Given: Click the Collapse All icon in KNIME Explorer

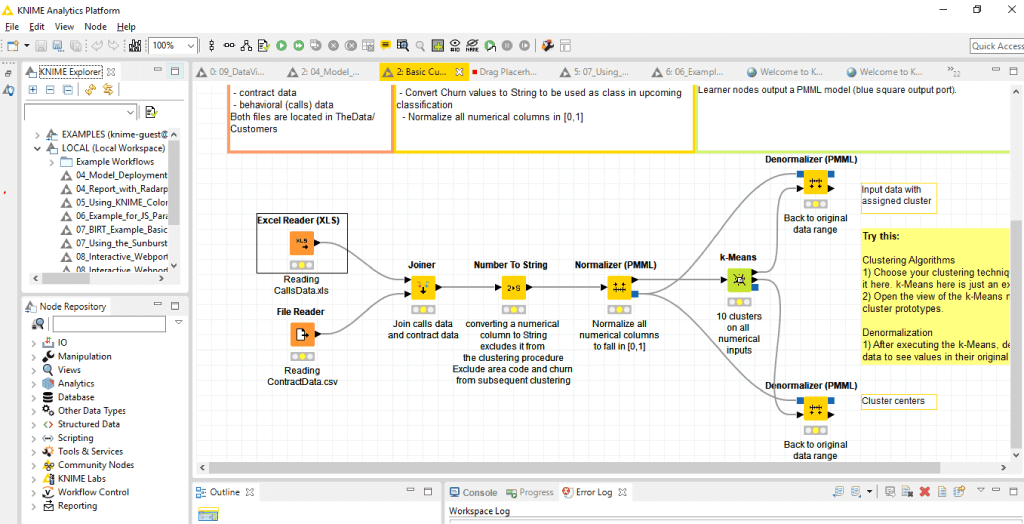Looking at the screenshot, I should coord(67,90).
